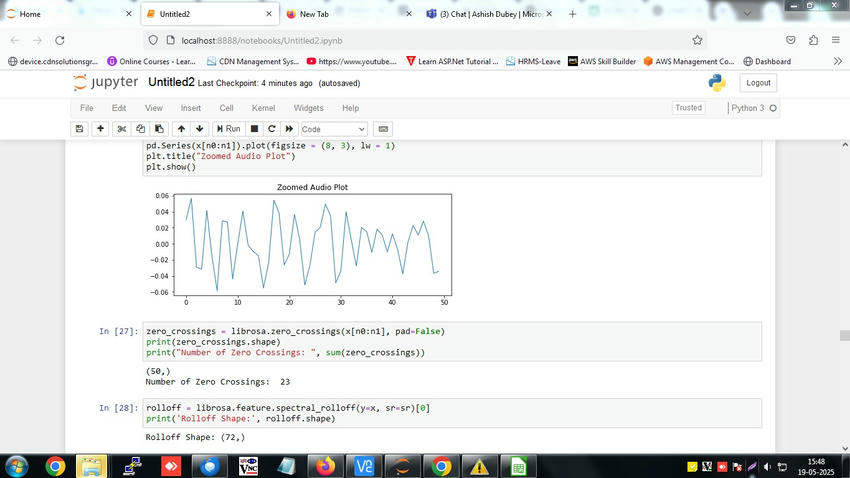Viewport: 850px width, 478px height.
Task: Open the cell type Code dropdown
Action: [x=333, y=129]
